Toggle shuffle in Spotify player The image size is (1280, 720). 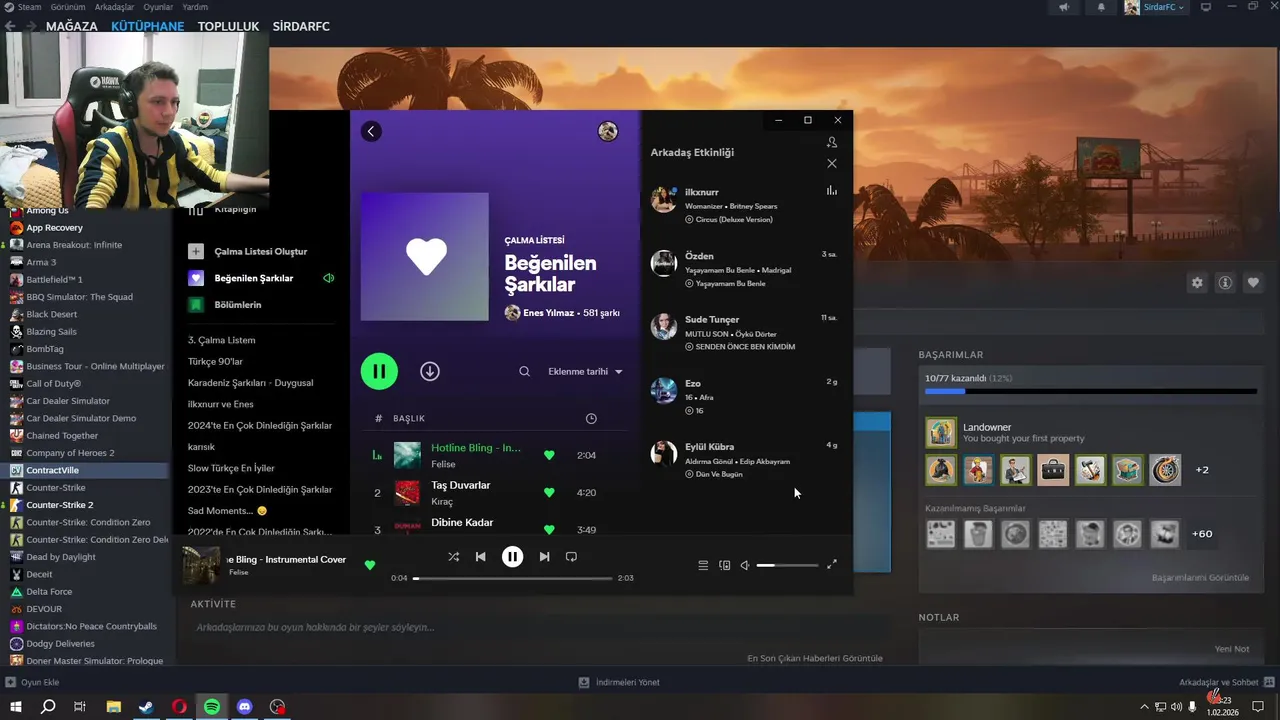pos(453,557)
